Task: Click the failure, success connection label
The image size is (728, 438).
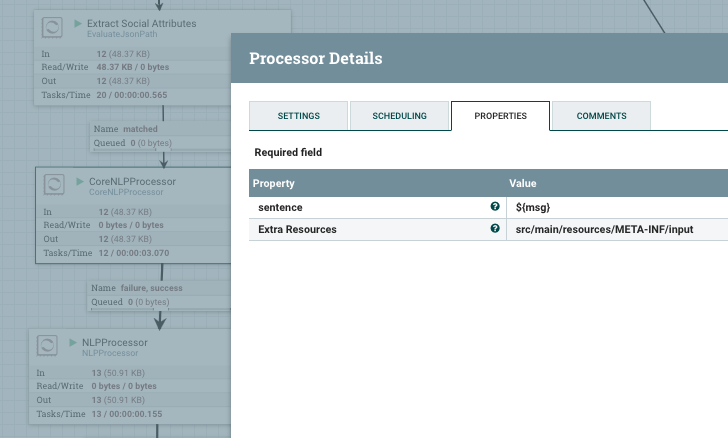Action: [139, 288]
